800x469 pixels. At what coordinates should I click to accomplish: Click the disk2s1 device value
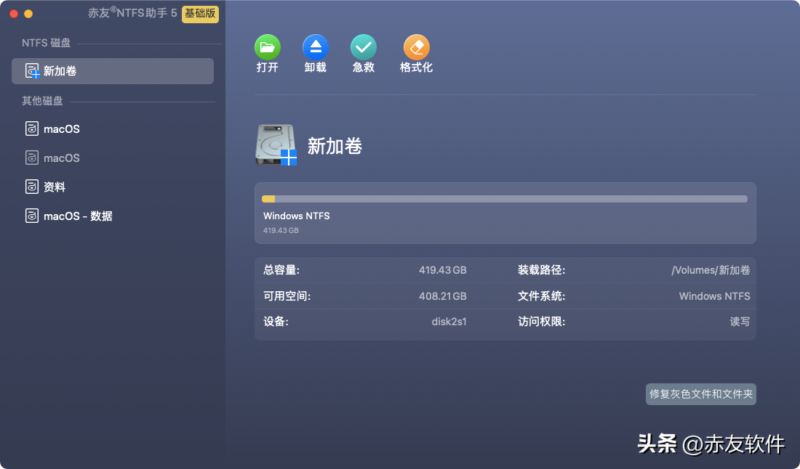(x=448, y=322)
